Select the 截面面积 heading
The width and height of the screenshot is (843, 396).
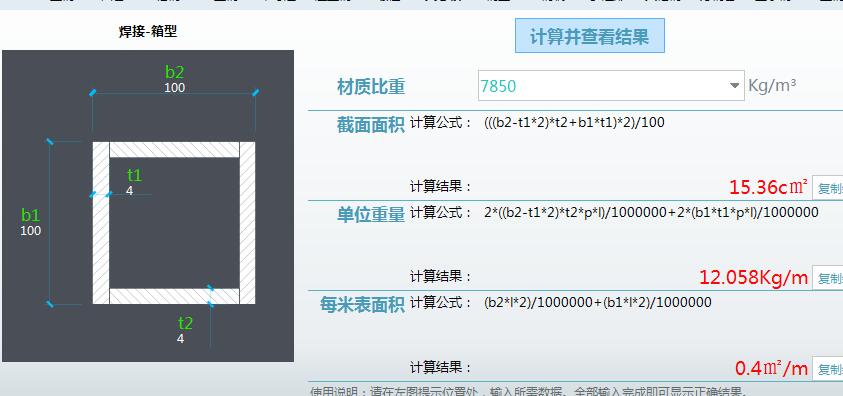[371, 125]
